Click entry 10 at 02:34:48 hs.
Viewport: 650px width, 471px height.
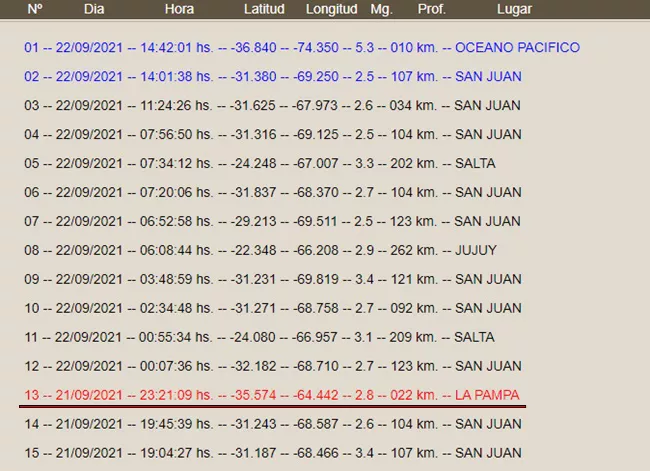pos(272,308)
